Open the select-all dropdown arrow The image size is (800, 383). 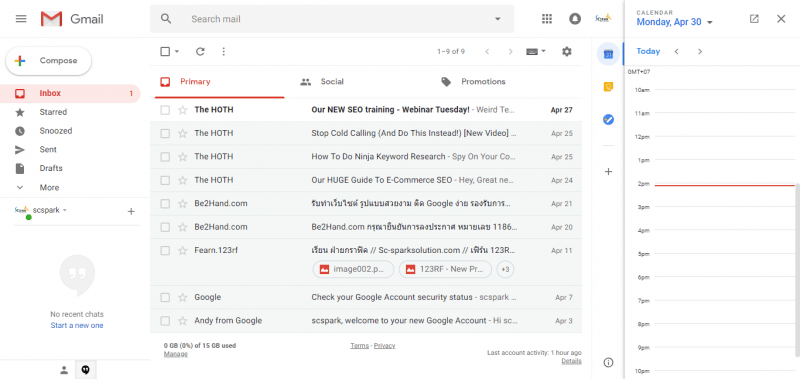pos(177,52)
